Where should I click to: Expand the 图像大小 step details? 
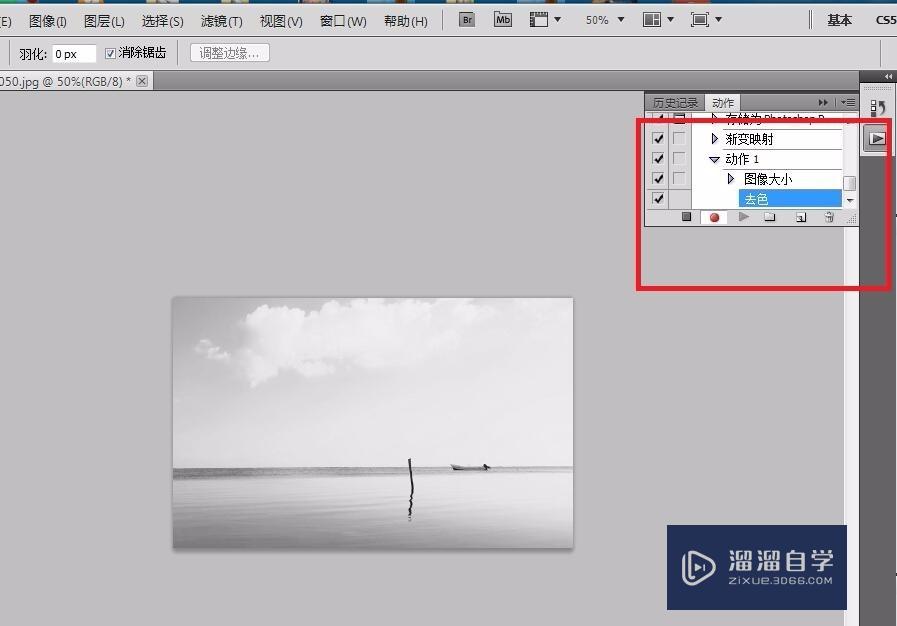pyautogui.click(x=731, y=179)
